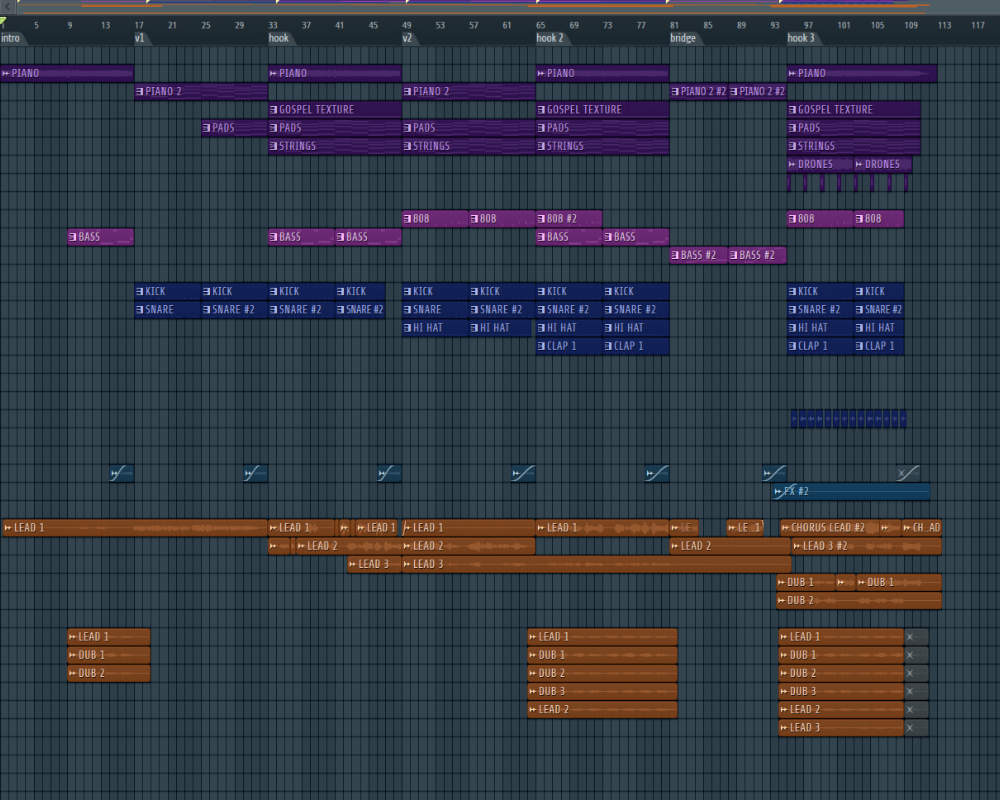Select the PIANO 2 clip under v1
The width and height of the screenshot is (1000, 800).
pos(201,92)
